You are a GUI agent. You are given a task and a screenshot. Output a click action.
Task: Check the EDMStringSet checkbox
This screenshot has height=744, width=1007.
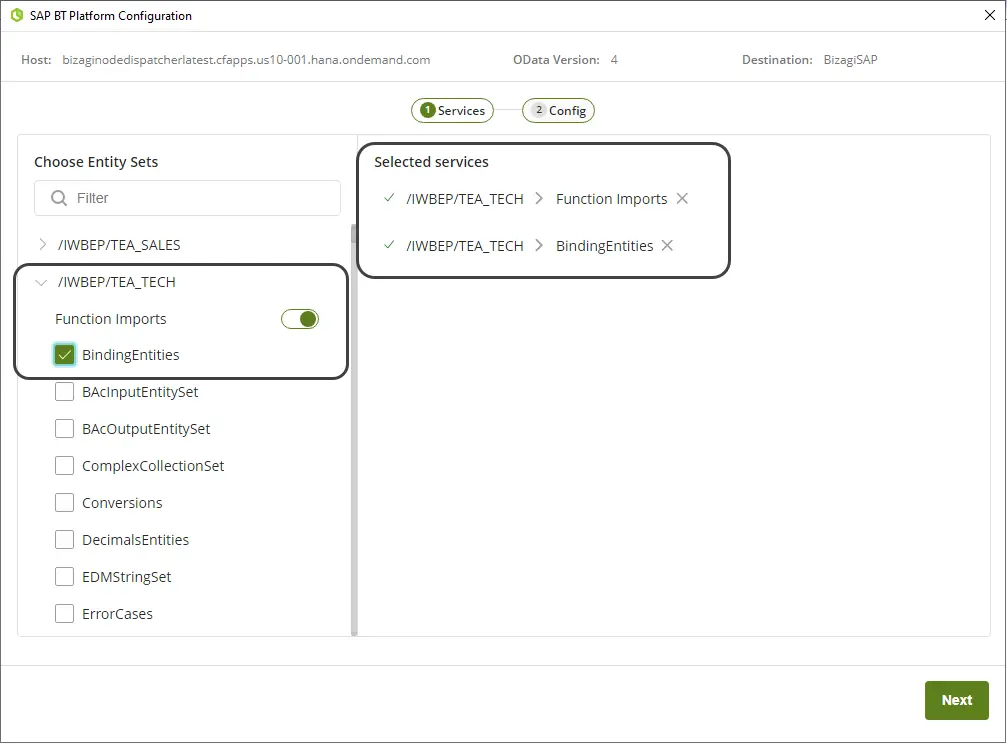tap(64, 577)
